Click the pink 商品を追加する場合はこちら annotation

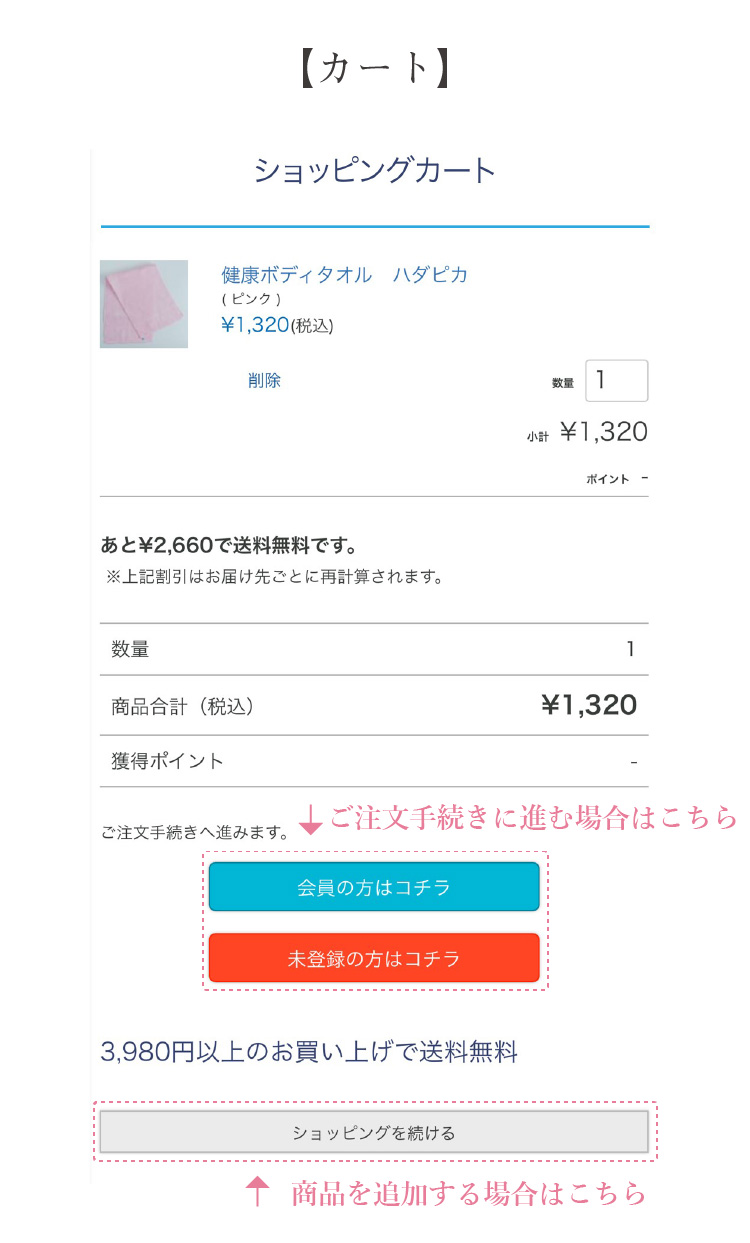pos(469,1193)
